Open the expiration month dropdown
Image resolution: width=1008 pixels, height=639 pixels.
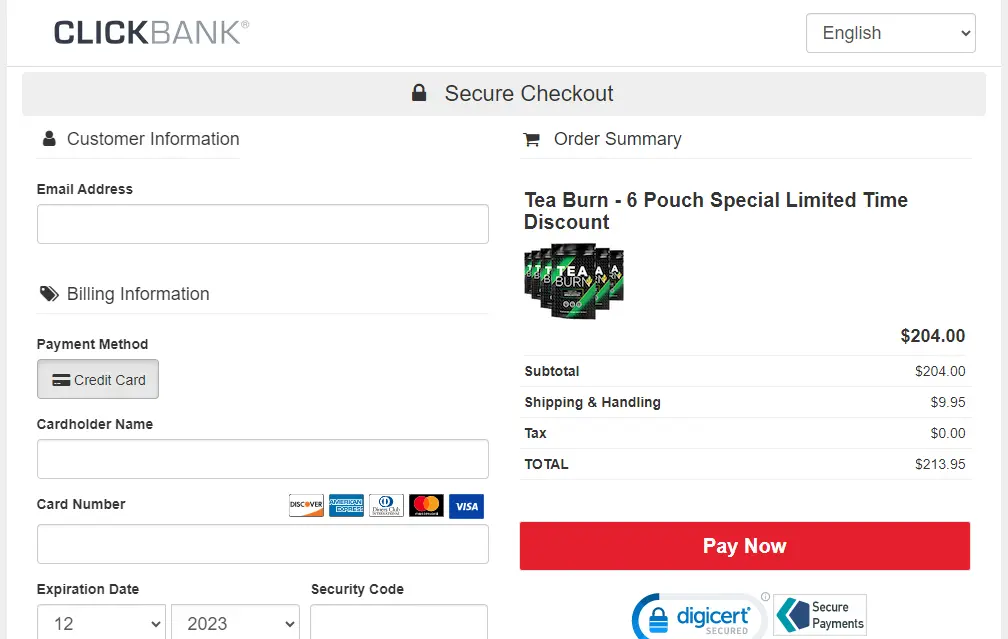tap(100, 623)
